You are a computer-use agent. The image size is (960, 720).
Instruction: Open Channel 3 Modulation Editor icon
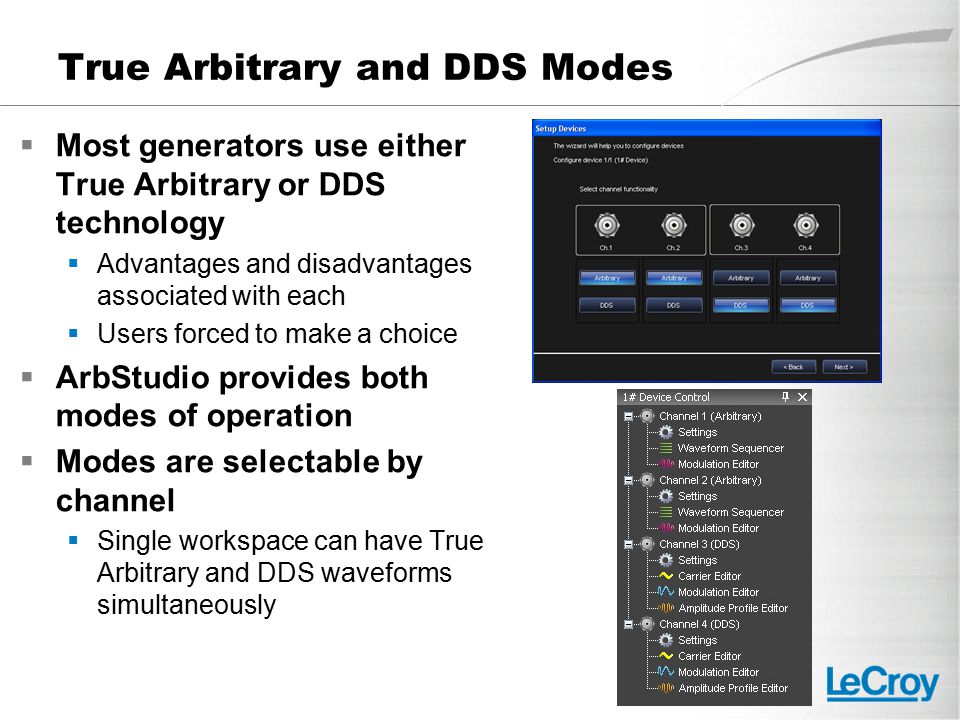(x=666, y=592)
